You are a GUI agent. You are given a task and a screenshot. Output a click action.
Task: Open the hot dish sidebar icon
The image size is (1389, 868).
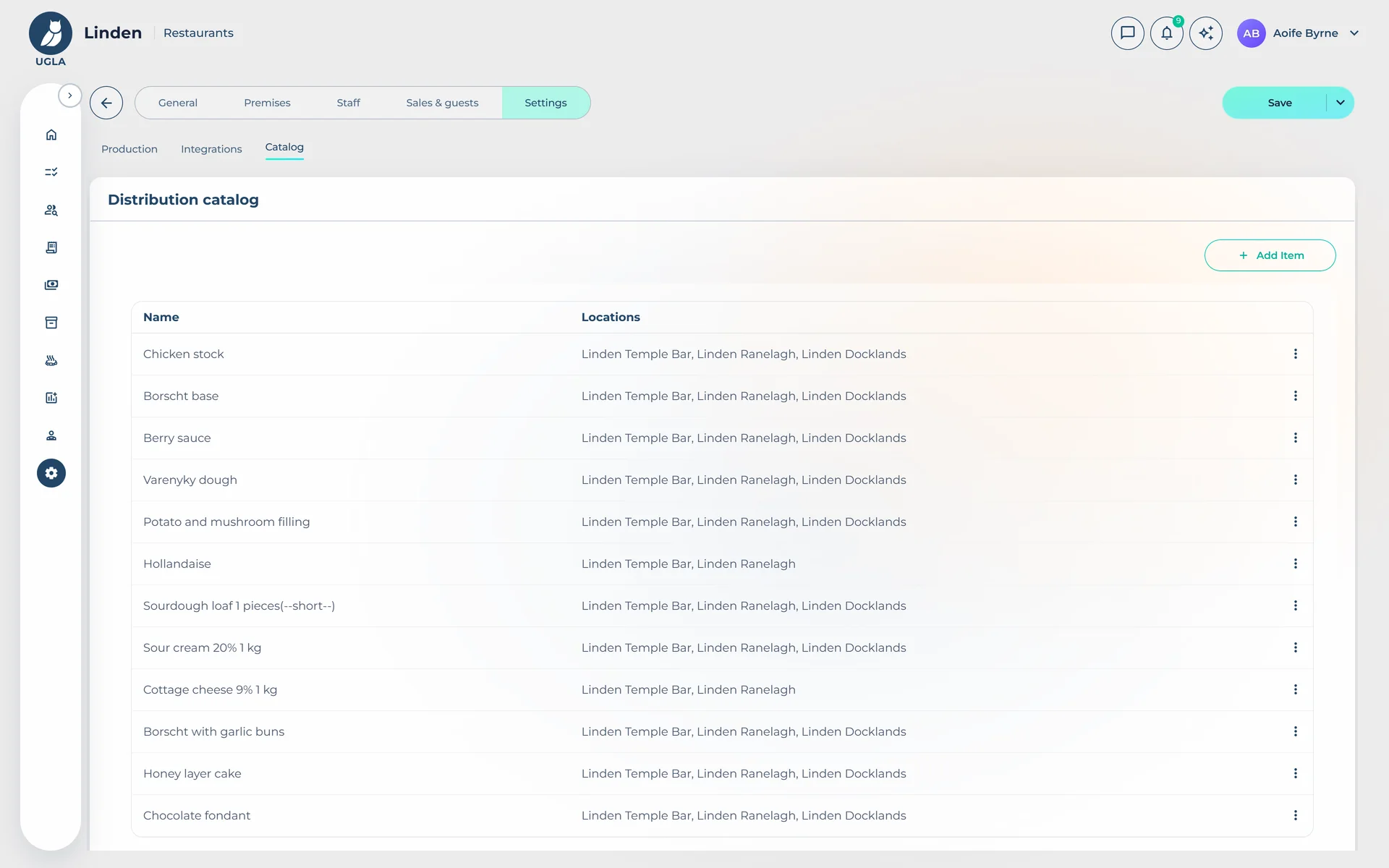point(51,360)
